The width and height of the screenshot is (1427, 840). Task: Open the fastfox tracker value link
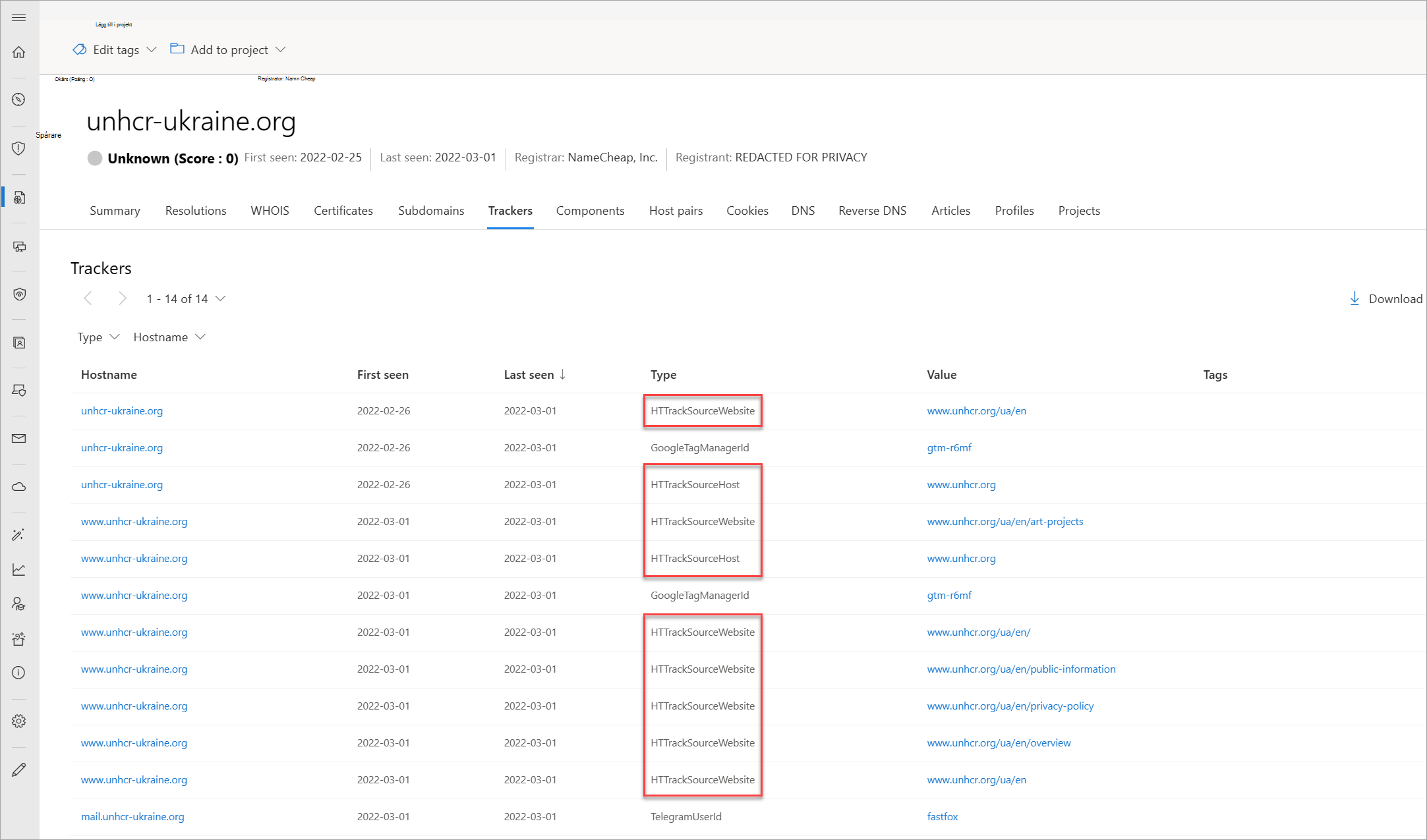click(x=942, y=817)
